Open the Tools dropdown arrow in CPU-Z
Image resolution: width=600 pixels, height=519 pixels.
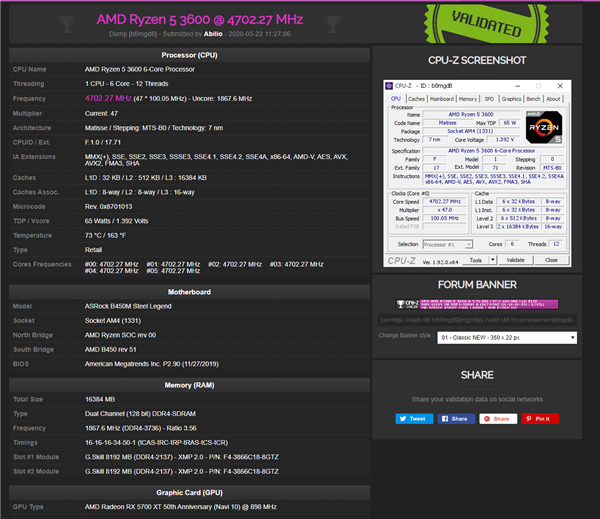492,259
